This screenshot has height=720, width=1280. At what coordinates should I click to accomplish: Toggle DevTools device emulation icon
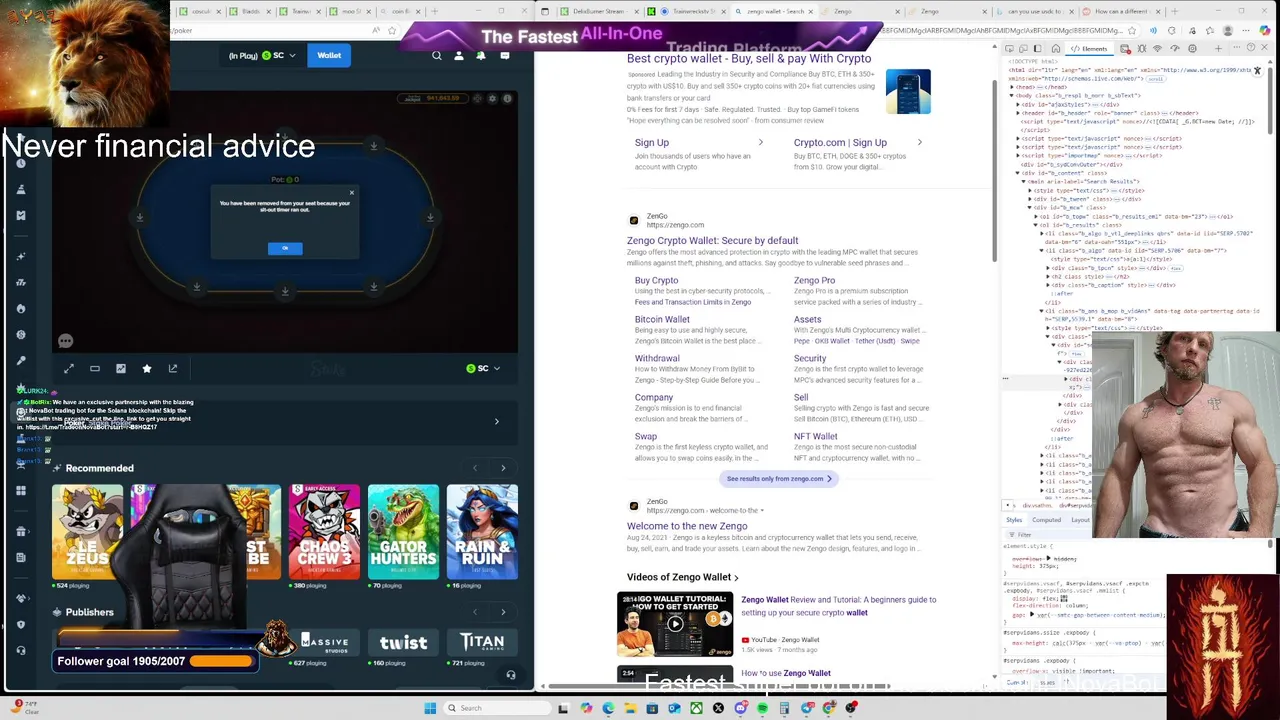(1025, 48)
